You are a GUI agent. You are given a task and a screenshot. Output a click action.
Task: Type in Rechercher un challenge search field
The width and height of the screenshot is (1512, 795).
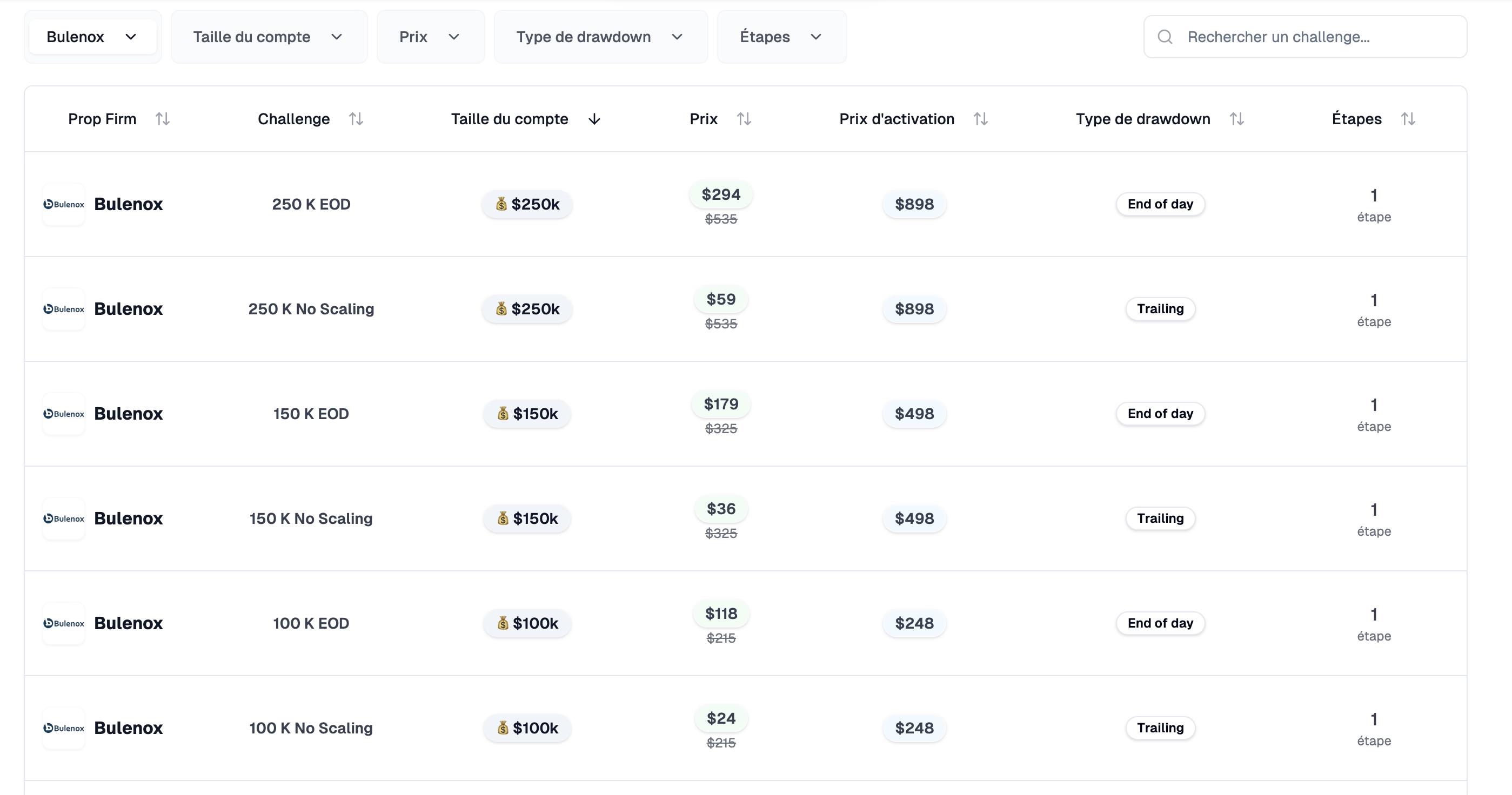coord(1315,37)
